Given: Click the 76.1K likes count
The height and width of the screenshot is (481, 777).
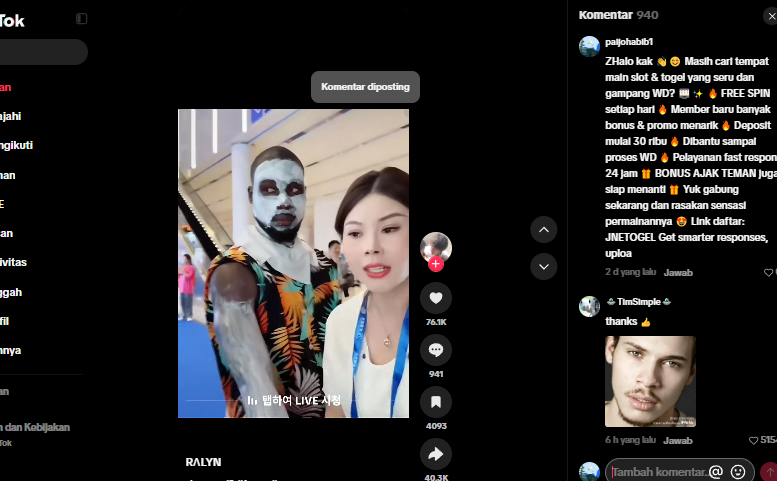Looking at the screenshot, I should click(436, 322).
